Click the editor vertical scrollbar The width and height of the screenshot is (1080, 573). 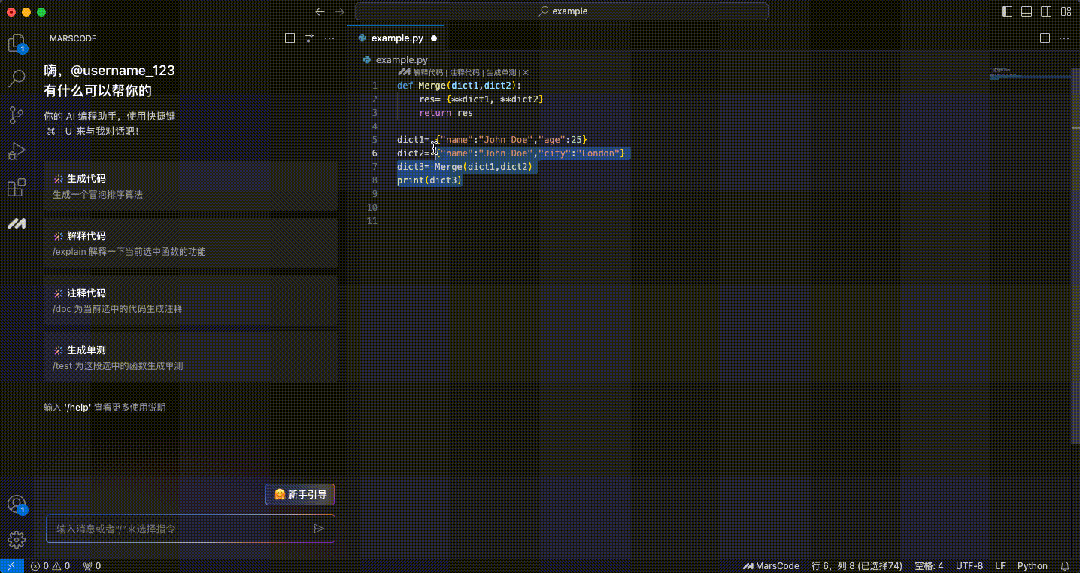click(x=1076, y=255)
